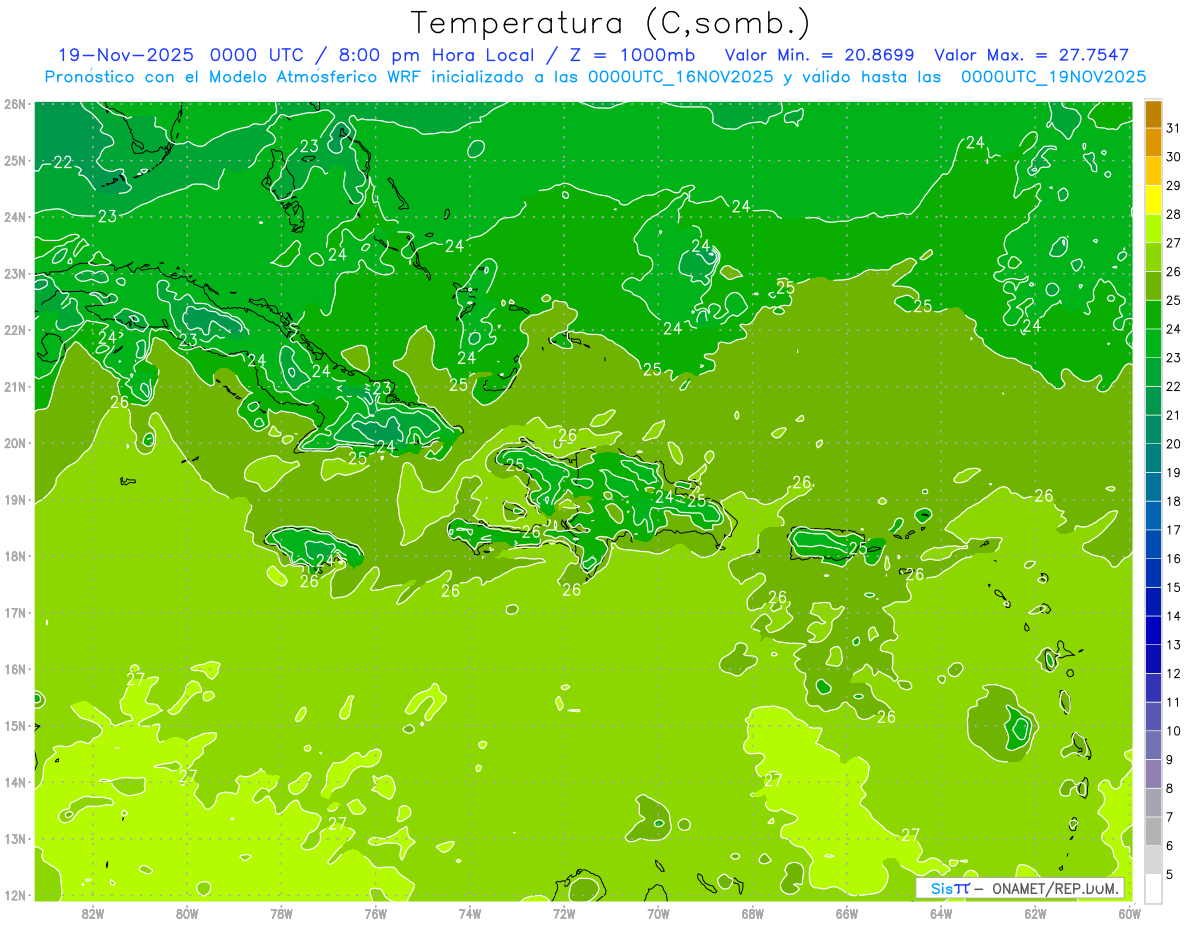Viewport: 1200px width, 927px height.
Task: Click the valid-until time '0000UTC_19NOV2025'
Action: point(1053,76)
